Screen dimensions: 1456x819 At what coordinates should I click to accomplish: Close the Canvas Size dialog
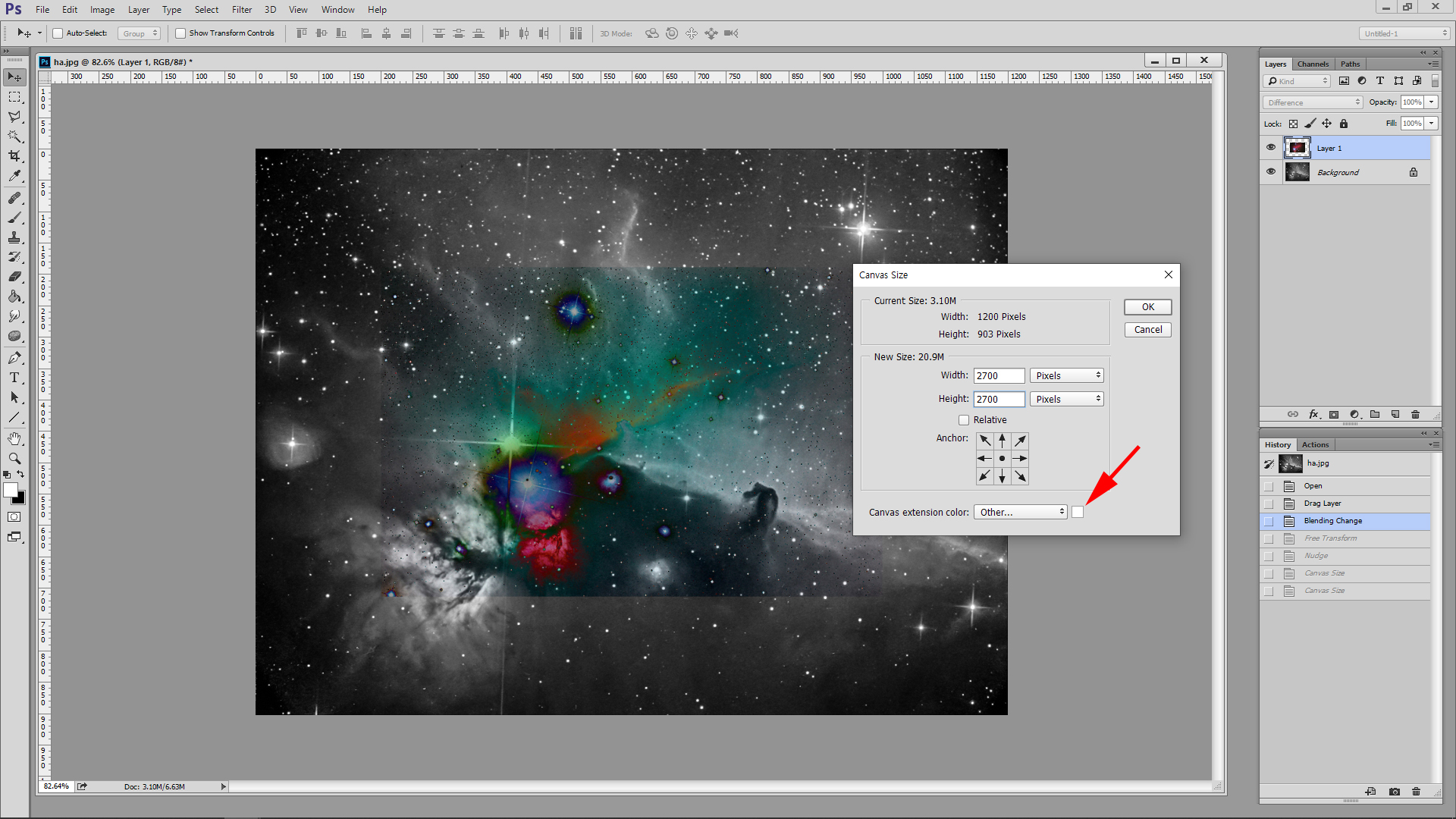(x=1169, y=275)
